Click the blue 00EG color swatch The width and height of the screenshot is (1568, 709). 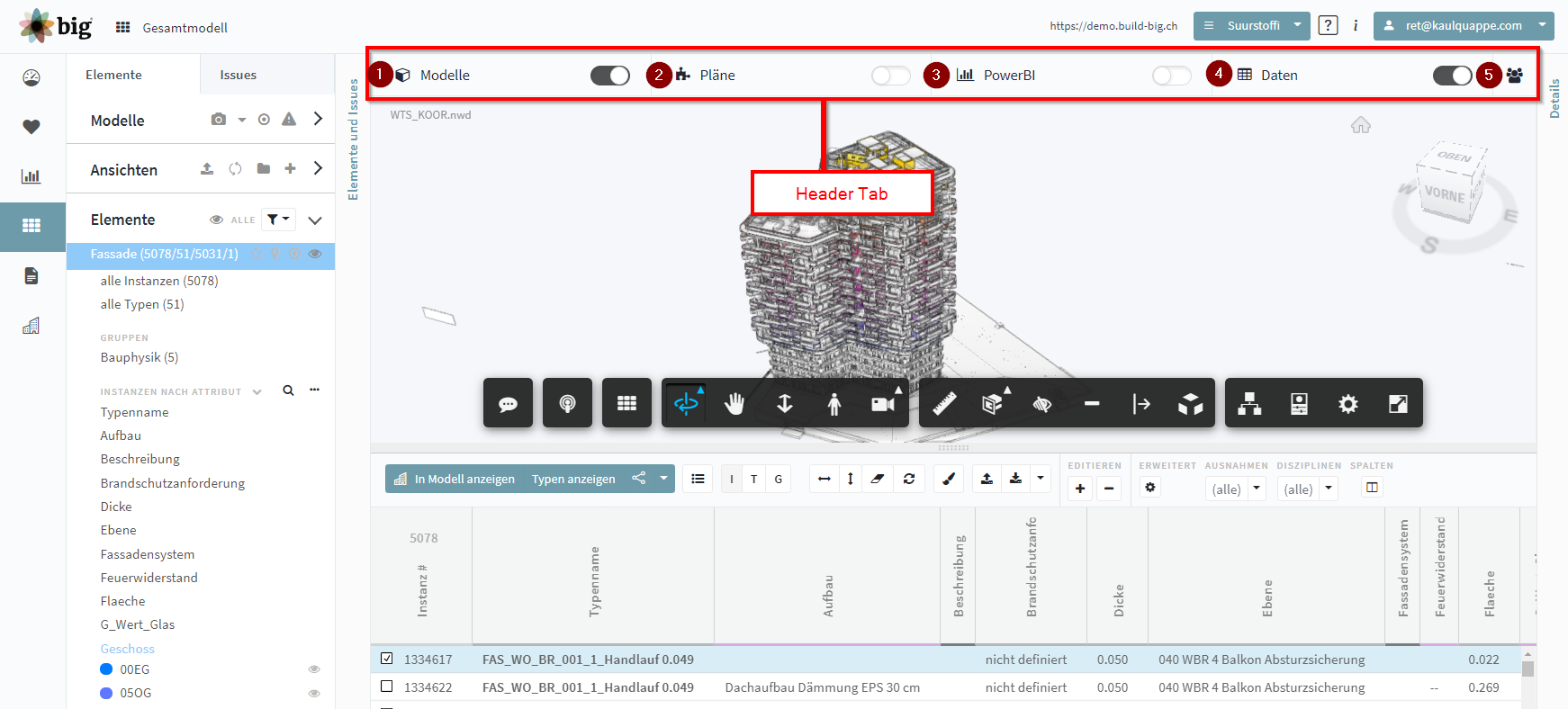pyautogui.click(x=106, y=669)
